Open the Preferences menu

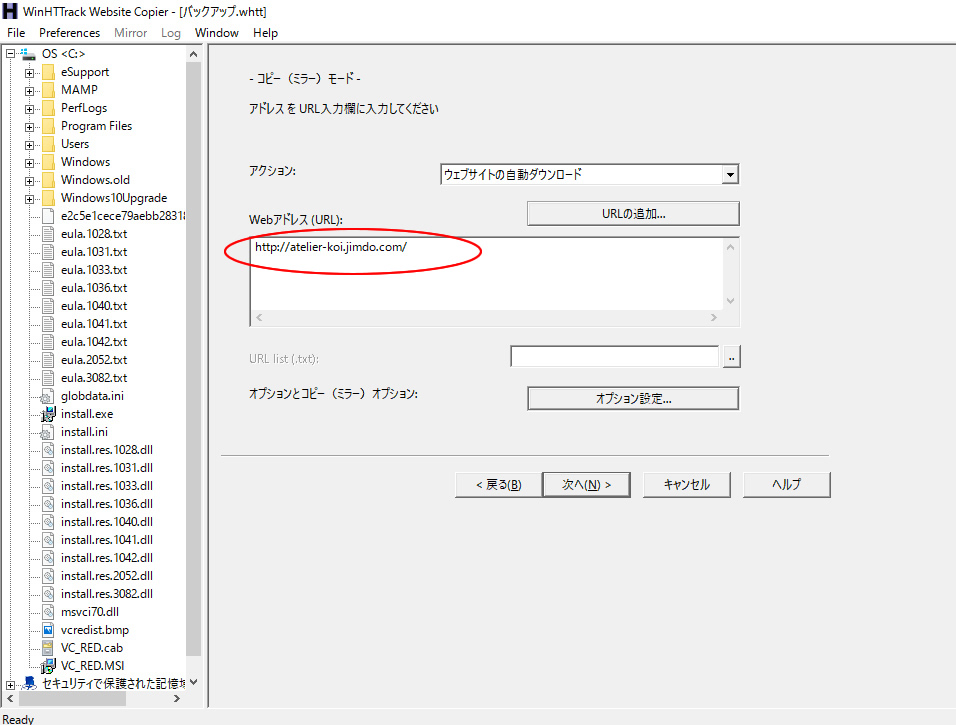point(69,32)
